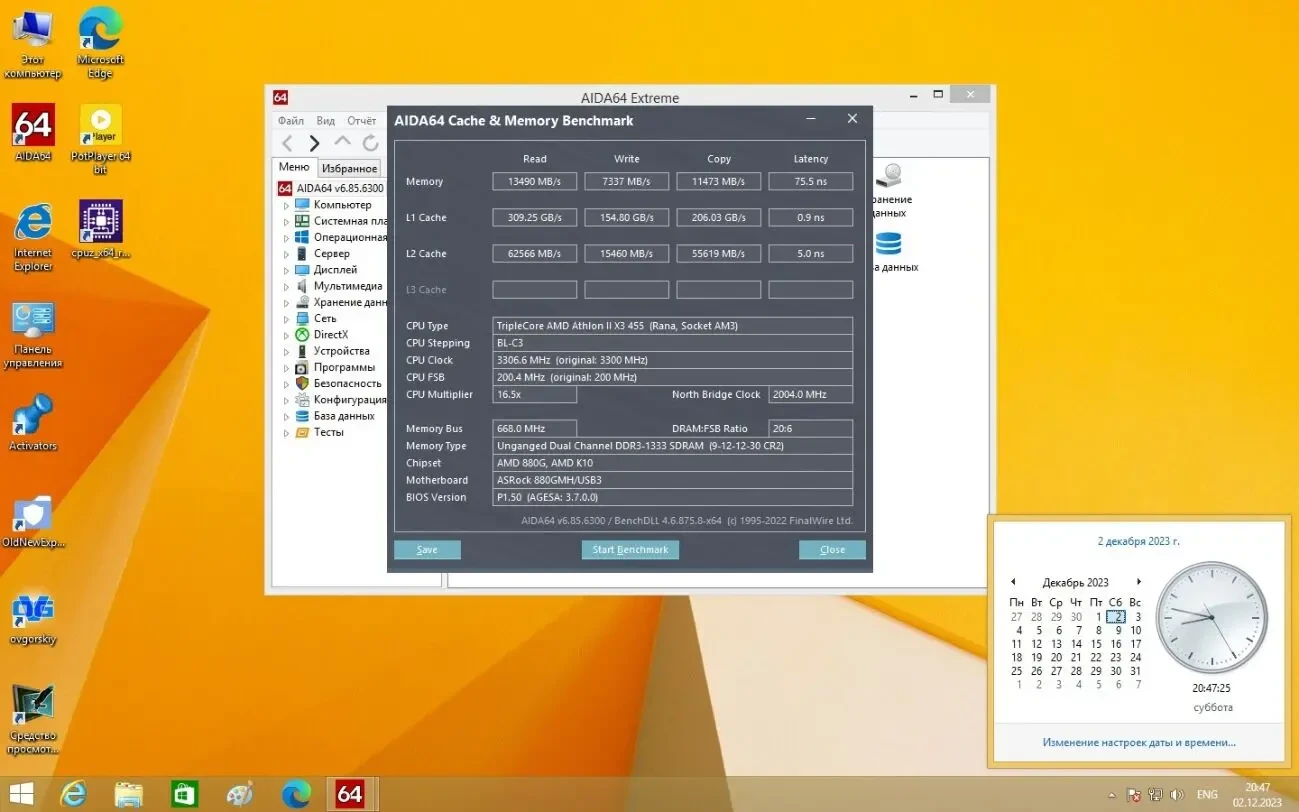This screenshot has width=1299, height=812.
Task: Select the Дисплей monitor icon in sidebar
Action: pos(303,269)
